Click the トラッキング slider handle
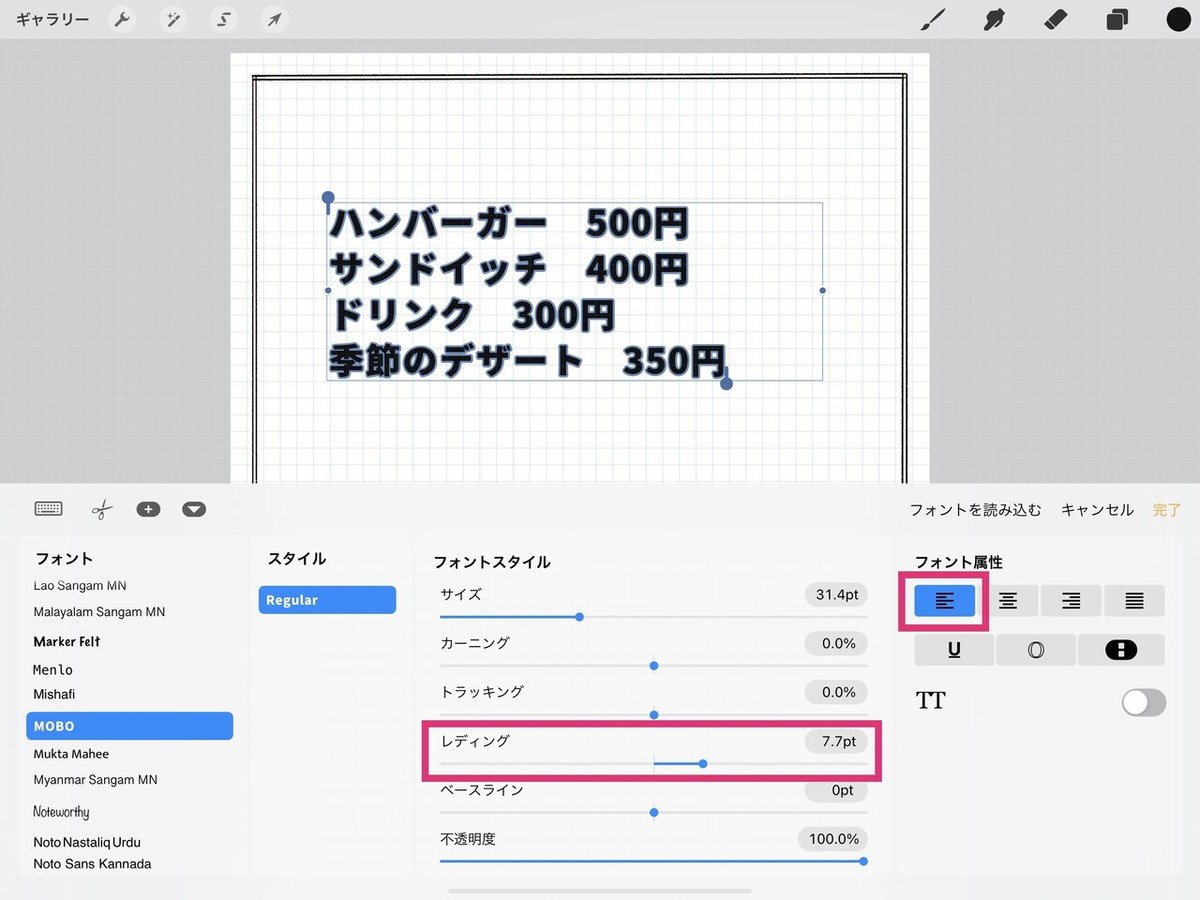Screen dimensions: 1200x900 tap(654, 714)
